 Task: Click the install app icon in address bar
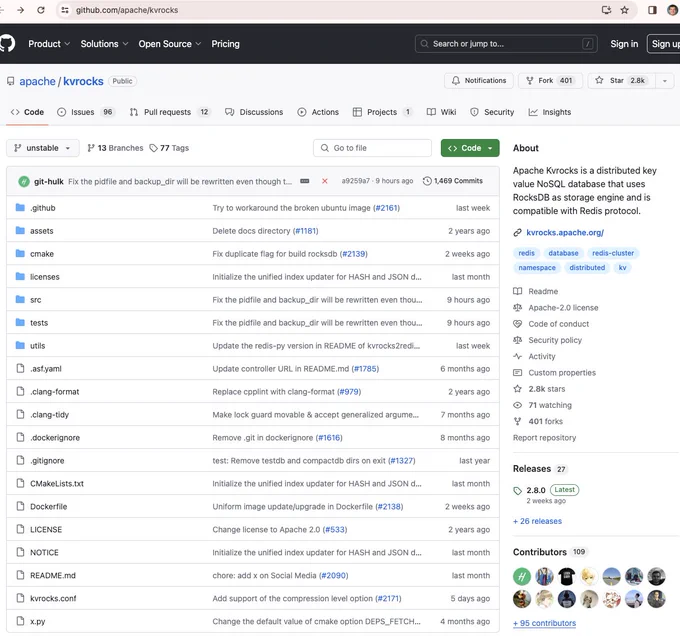coord(606,10)
